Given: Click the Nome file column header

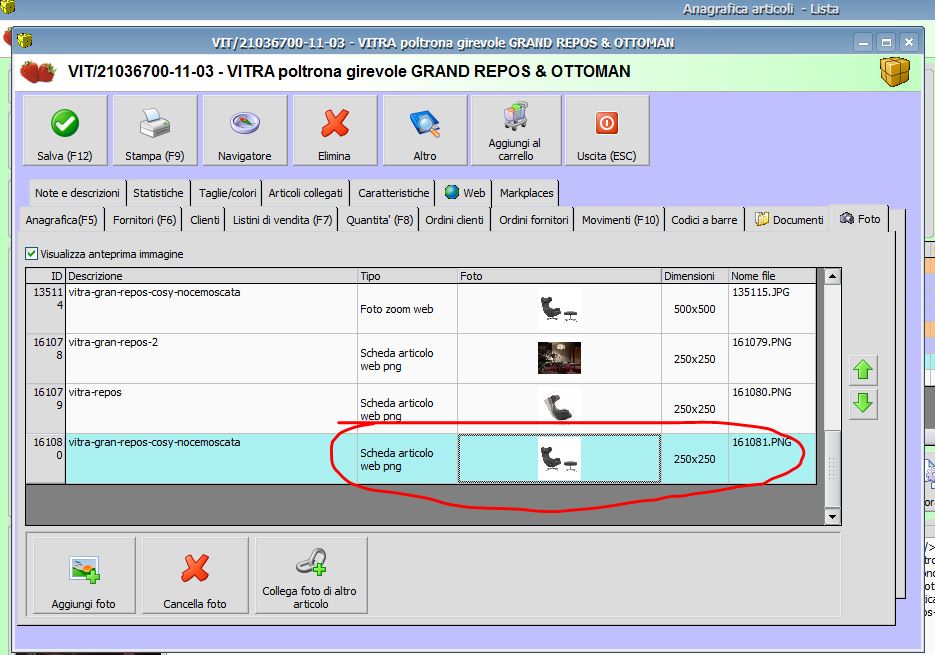Looking at the screenshot, I should click(772, 276).
